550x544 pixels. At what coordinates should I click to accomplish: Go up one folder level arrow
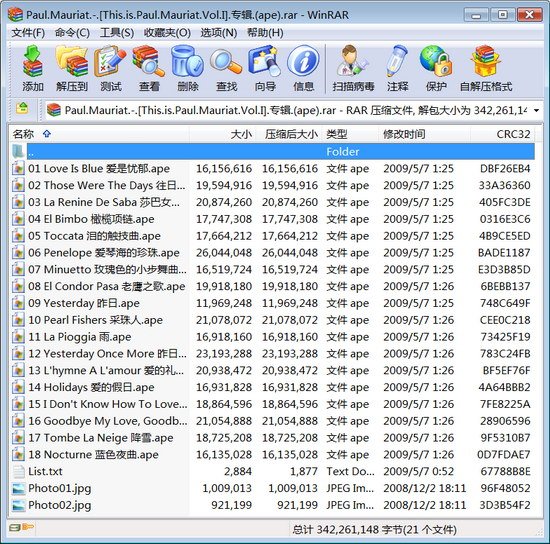(x=22, y=108)
